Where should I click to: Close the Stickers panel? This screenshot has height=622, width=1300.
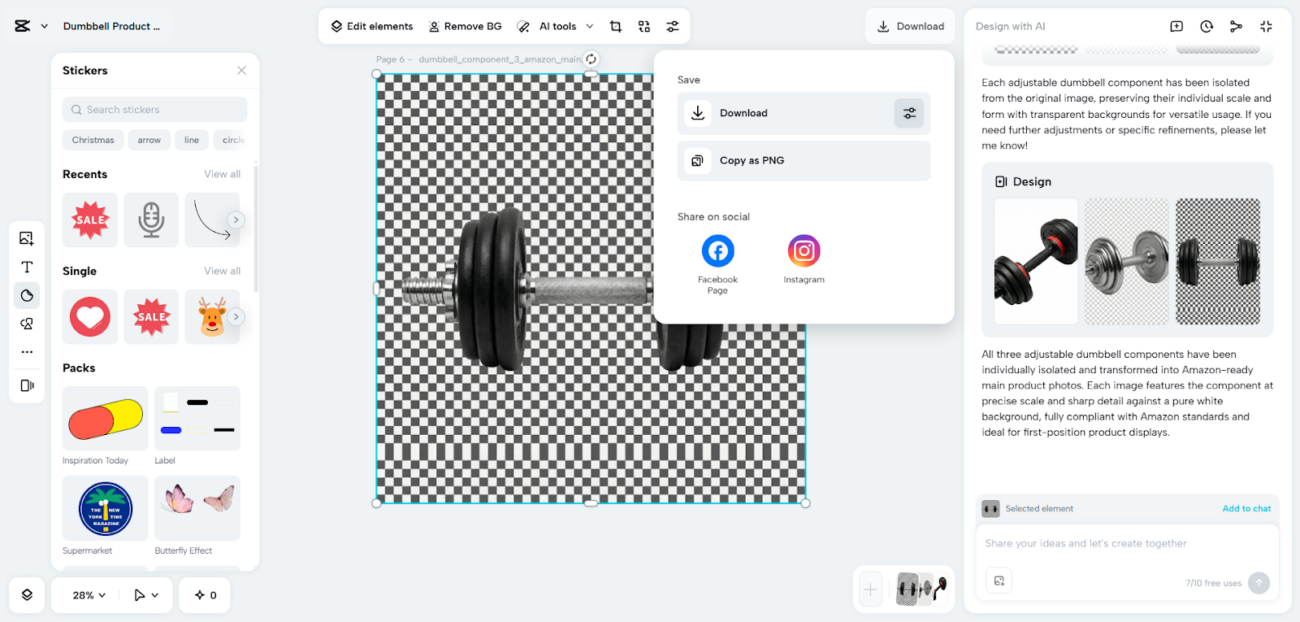pyautogui.click(x=241, y=71)
